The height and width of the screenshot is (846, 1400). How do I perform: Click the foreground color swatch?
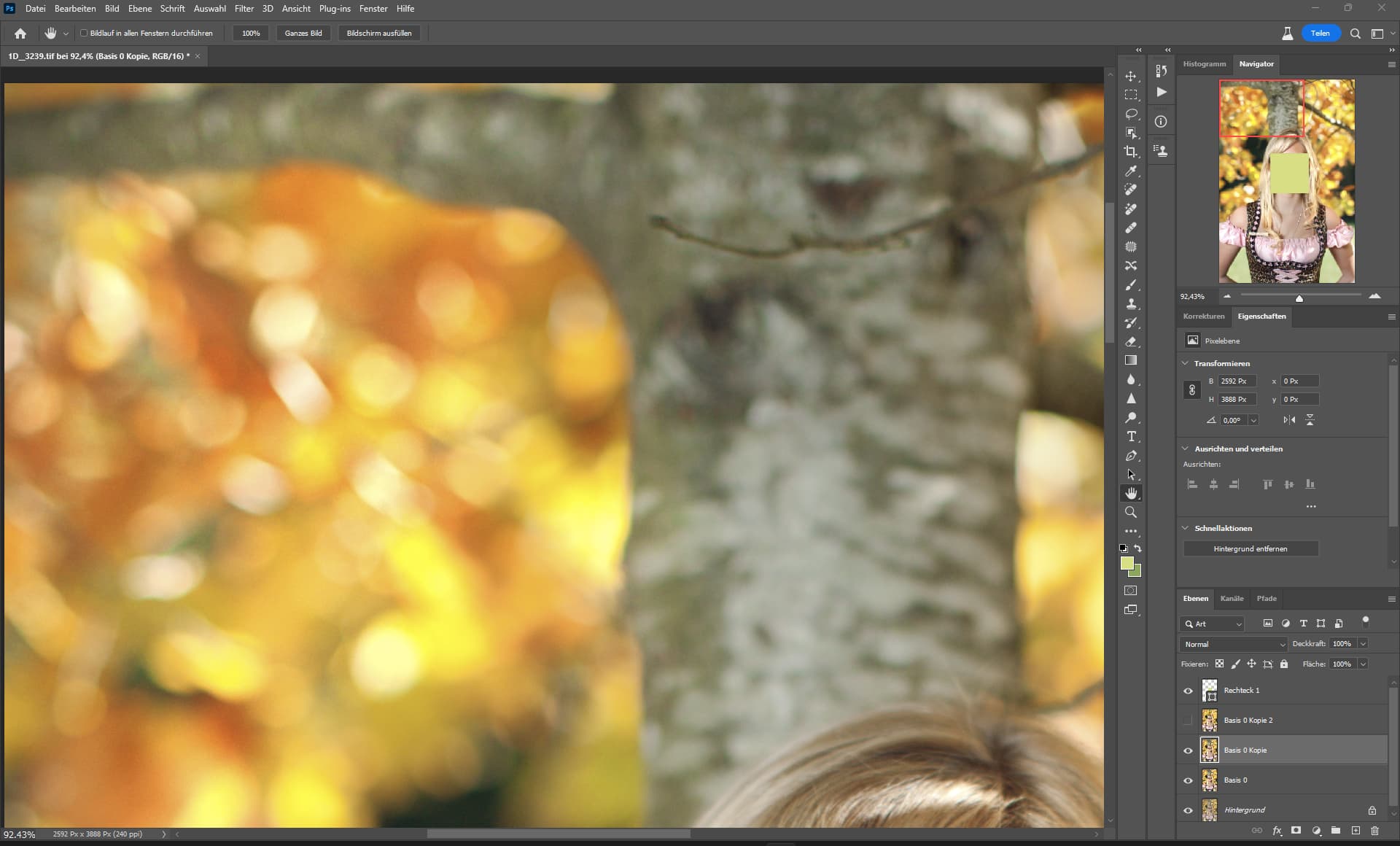click(1127, 563)
